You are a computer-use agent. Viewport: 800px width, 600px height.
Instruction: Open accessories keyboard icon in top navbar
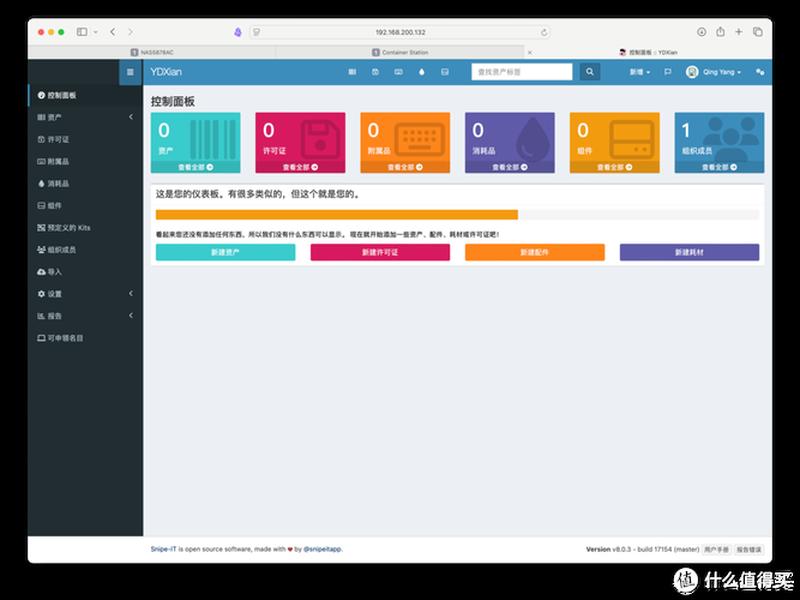[398, 72]
